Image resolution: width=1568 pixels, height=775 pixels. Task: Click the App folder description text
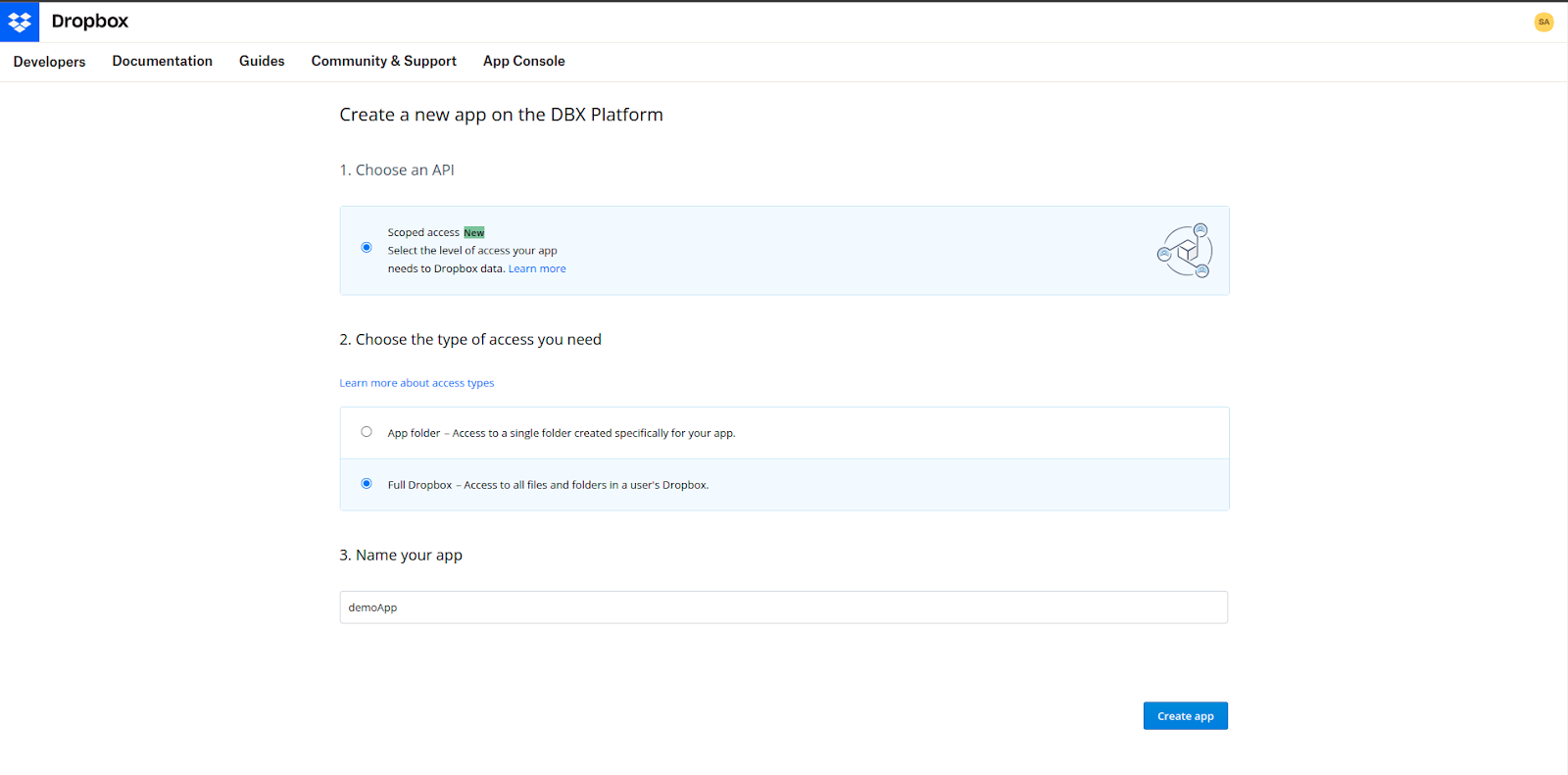[x=562, y=433]
